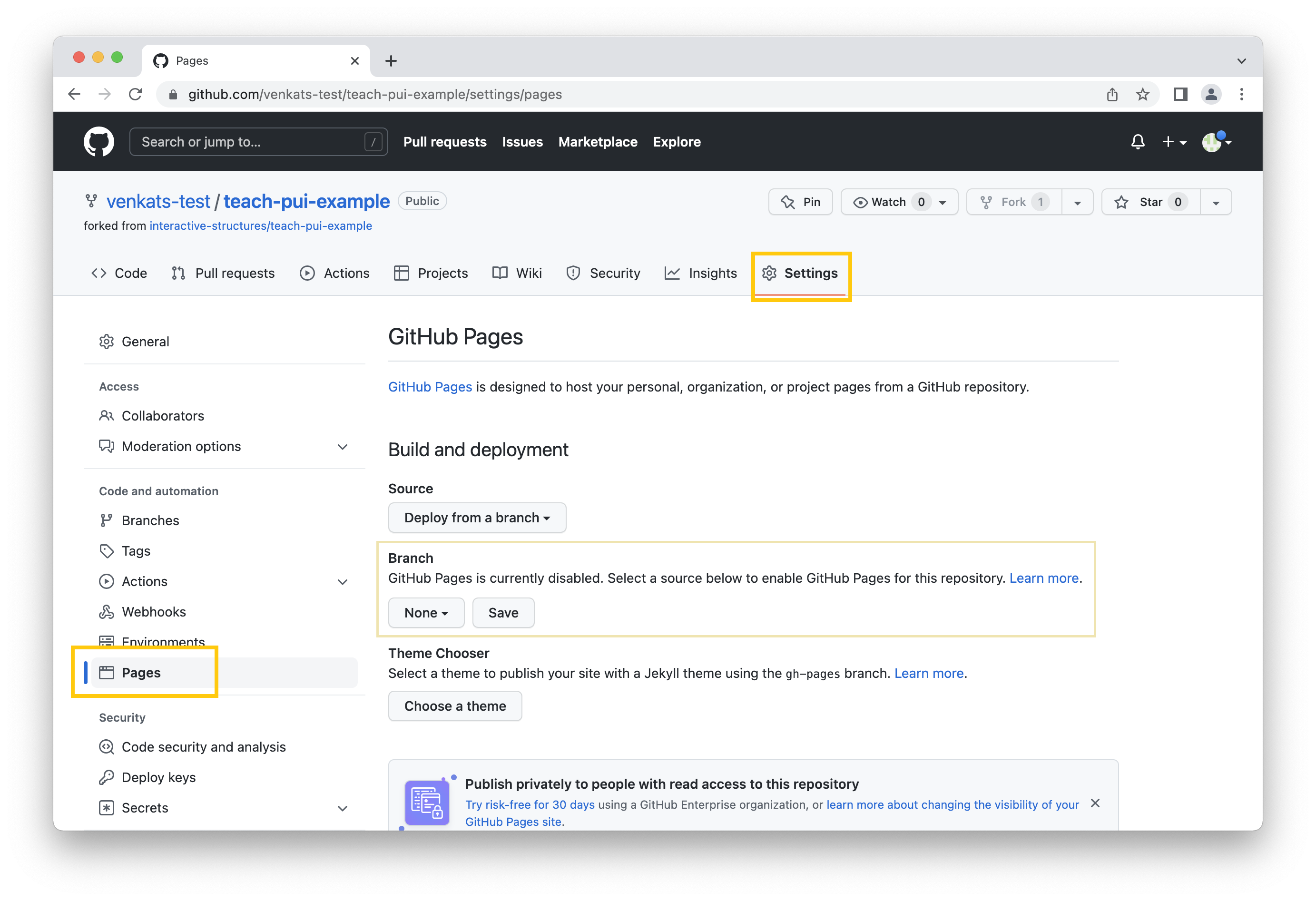This screenshot has width=1316, height=901.
Task: Dismiss the publish privately banner
Action: 1095,803
